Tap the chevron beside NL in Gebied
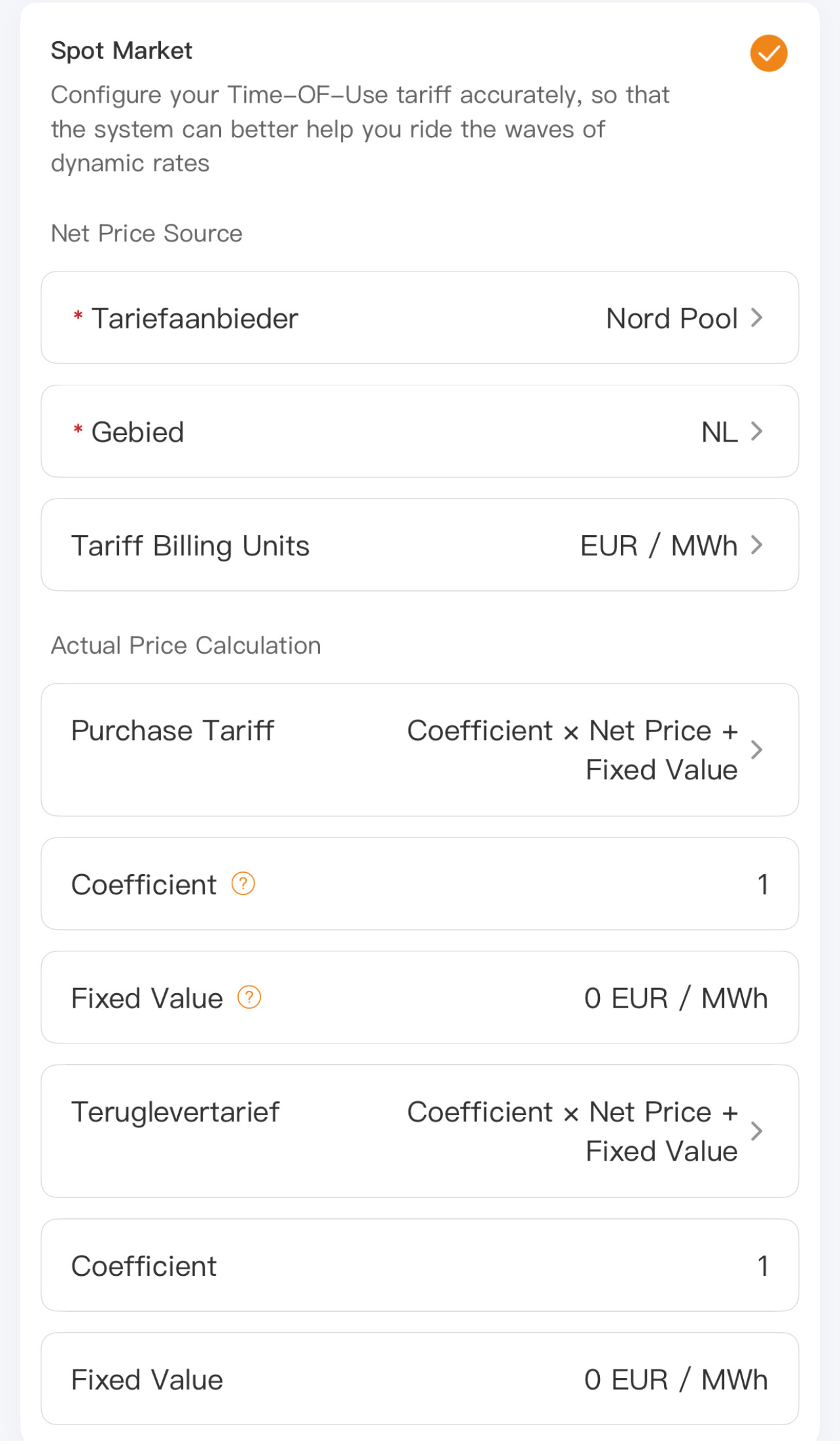Screen dimensions: 840x1444 tap(757, 432)
